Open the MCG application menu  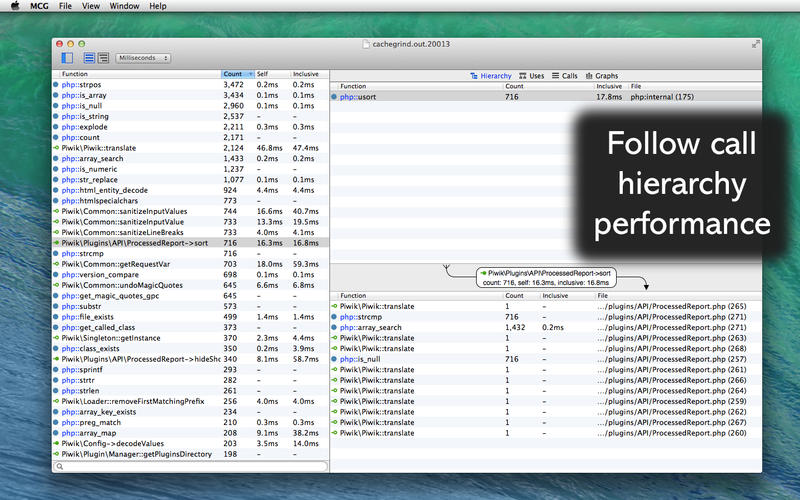(39, 6)
